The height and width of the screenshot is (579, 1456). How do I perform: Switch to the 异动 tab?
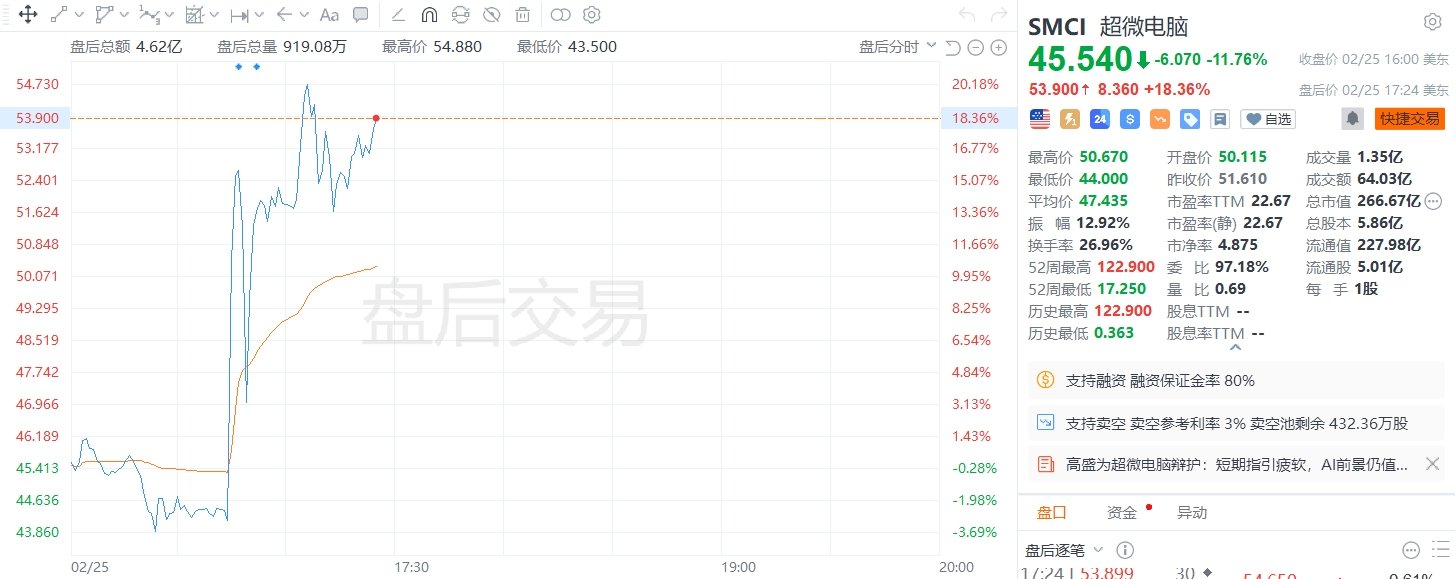click(1191, 513)
